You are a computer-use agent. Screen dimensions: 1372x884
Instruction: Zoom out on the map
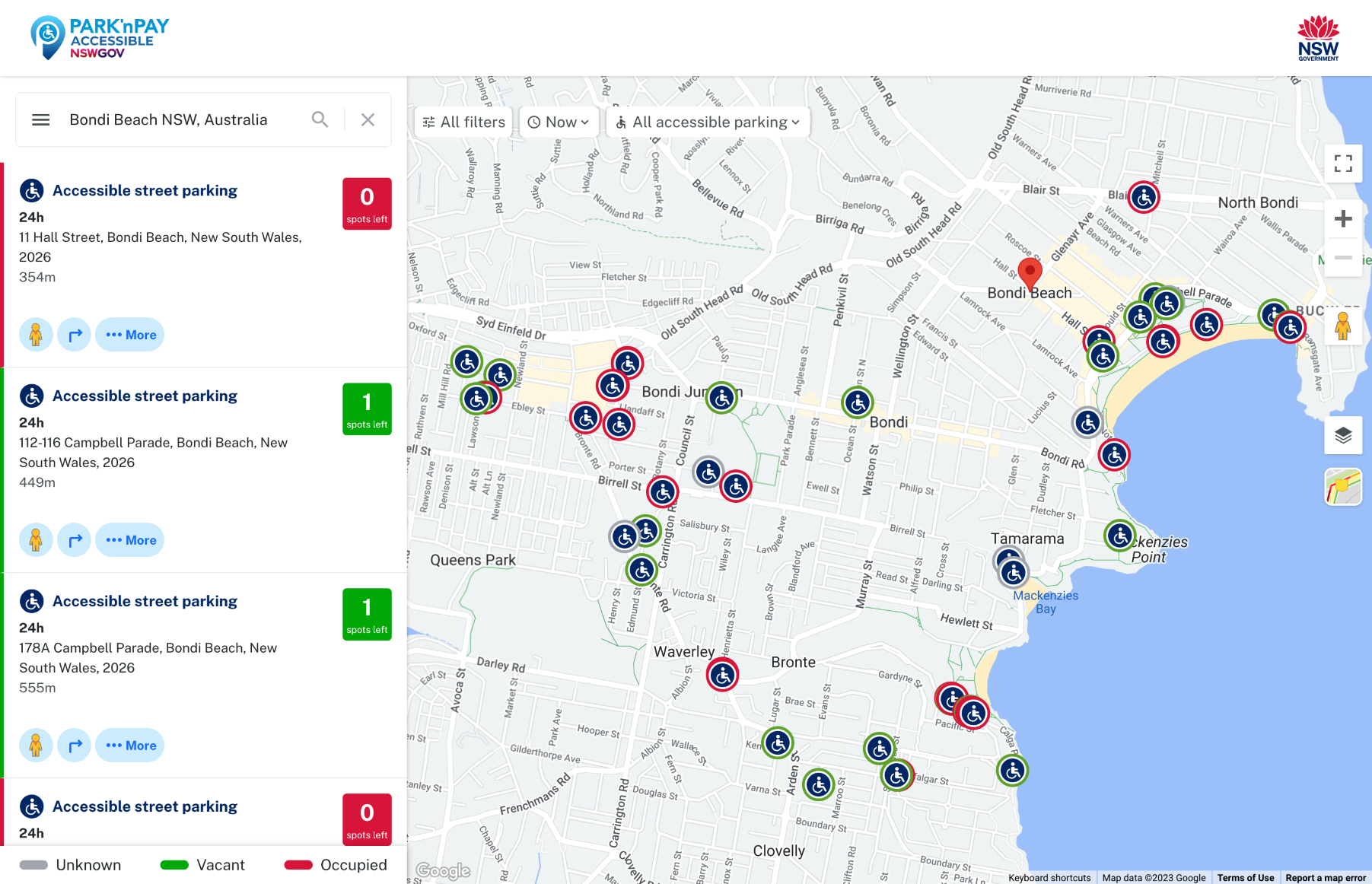coord(1343,258)
